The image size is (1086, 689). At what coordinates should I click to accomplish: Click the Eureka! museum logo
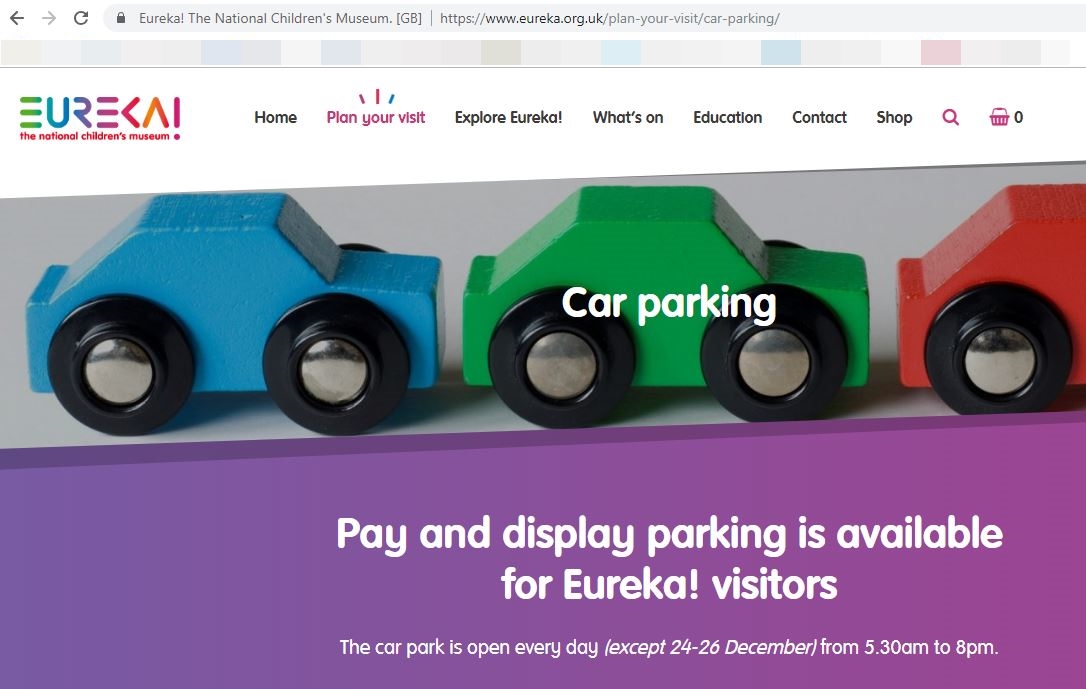(100, 118)
